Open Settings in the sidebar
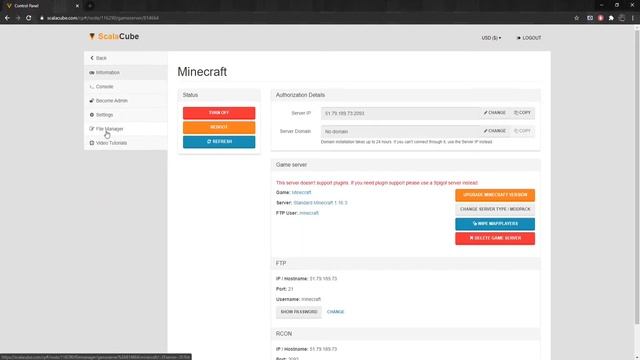640x360 pixels. [x=126, y=115]
